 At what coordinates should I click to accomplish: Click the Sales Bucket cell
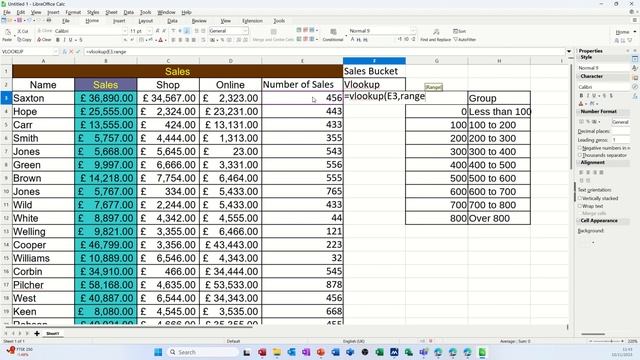(x=374, y=71)
